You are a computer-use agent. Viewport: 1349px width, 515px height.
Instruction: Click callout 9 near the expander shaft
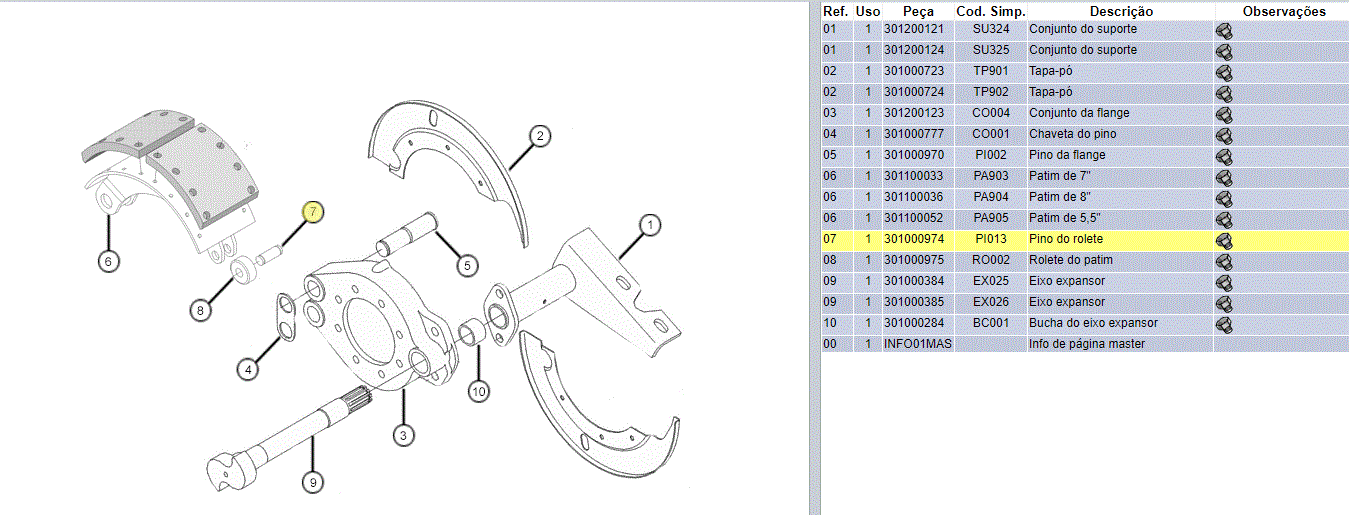point(313,482)
